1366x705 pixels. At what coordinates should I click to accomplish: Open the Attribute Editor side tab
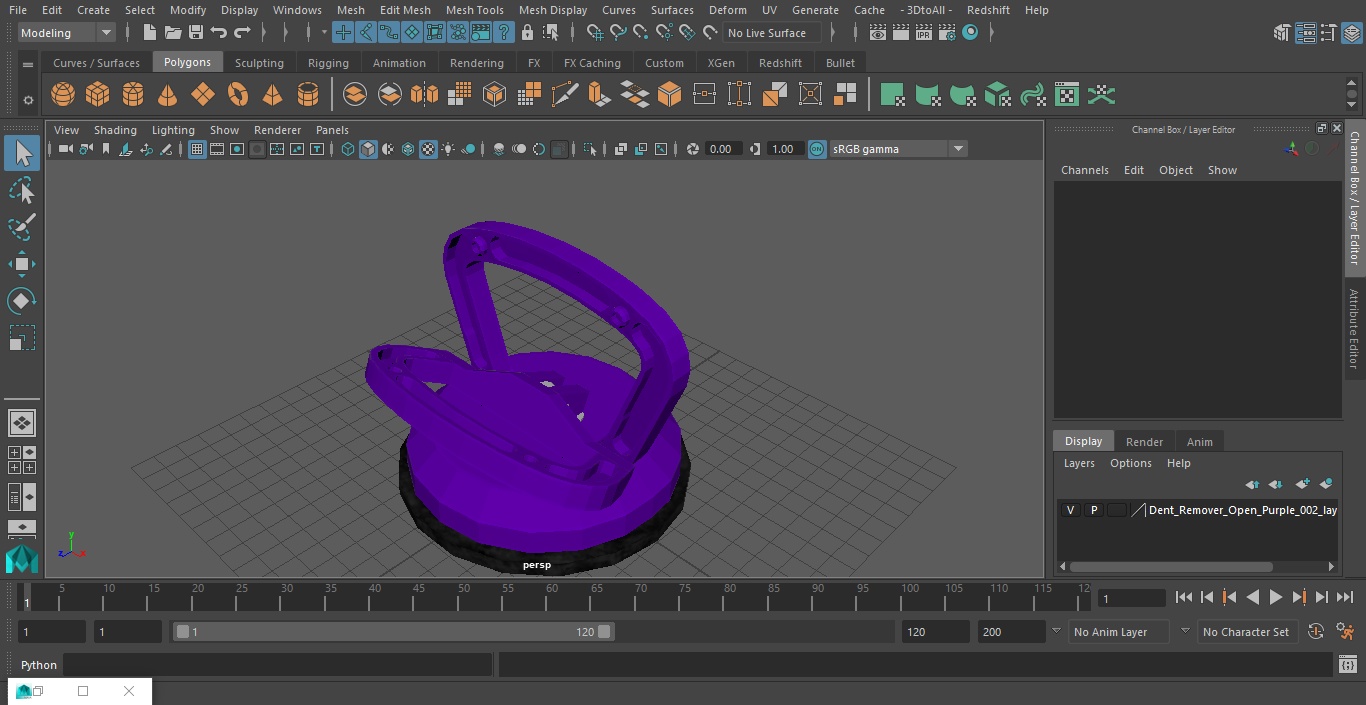pyautogui.click(x=1354, y=330)
